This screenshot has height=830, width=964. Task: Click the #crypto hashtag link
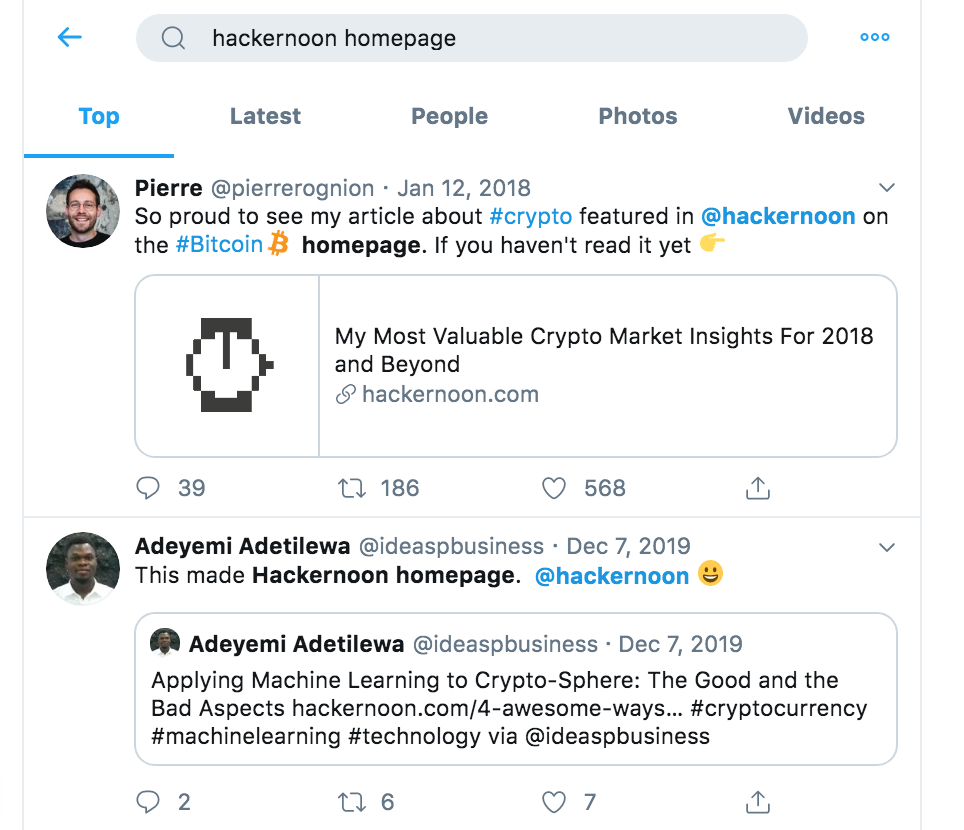pos(530,216)
